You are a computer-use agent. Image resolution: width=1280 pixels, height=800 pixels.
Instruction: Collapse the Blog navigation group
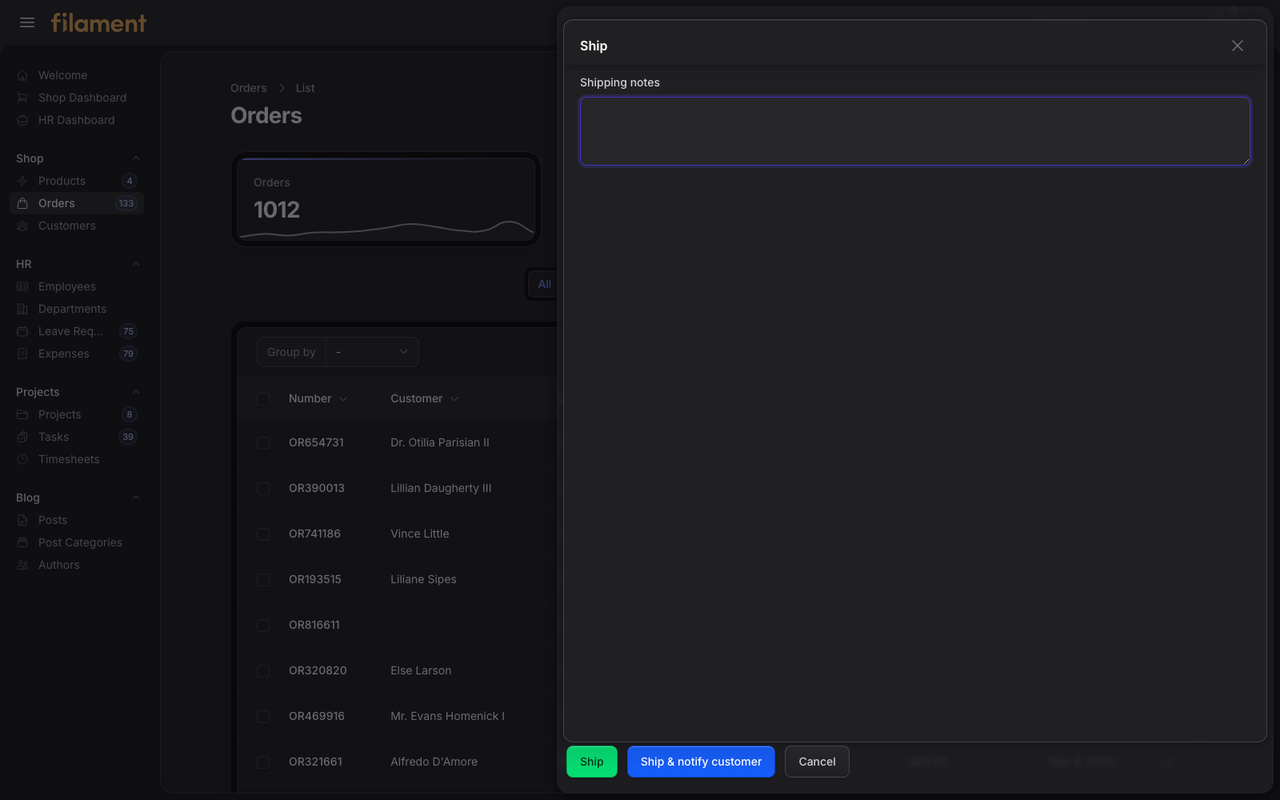pyautogui.click(x=136, y=498)
